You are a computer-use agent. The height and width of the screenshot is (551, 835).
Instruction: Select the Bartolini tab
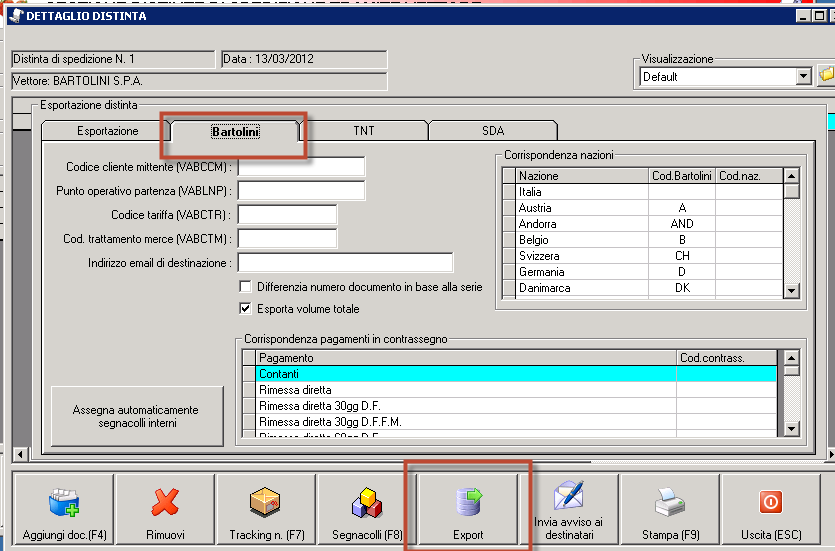(235, 131)
